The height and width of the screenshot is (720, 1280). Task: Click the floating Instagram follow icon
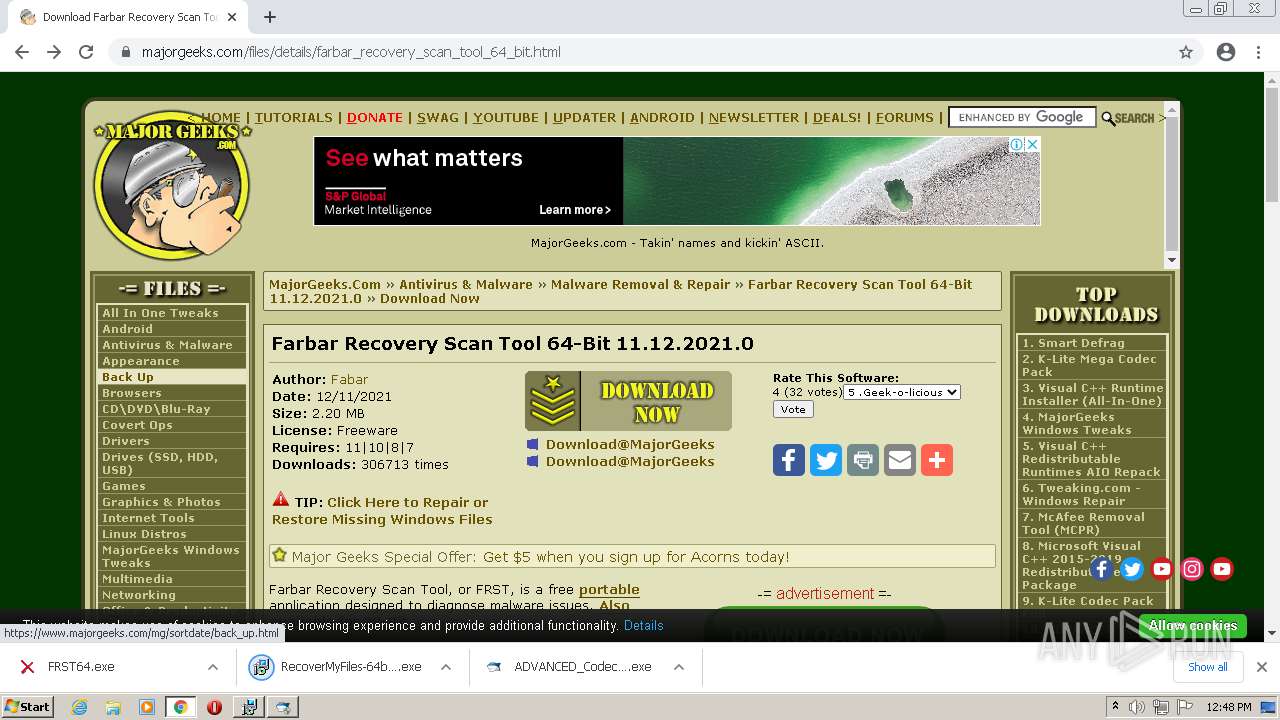pyautogui.click(x=1192, y=569)
